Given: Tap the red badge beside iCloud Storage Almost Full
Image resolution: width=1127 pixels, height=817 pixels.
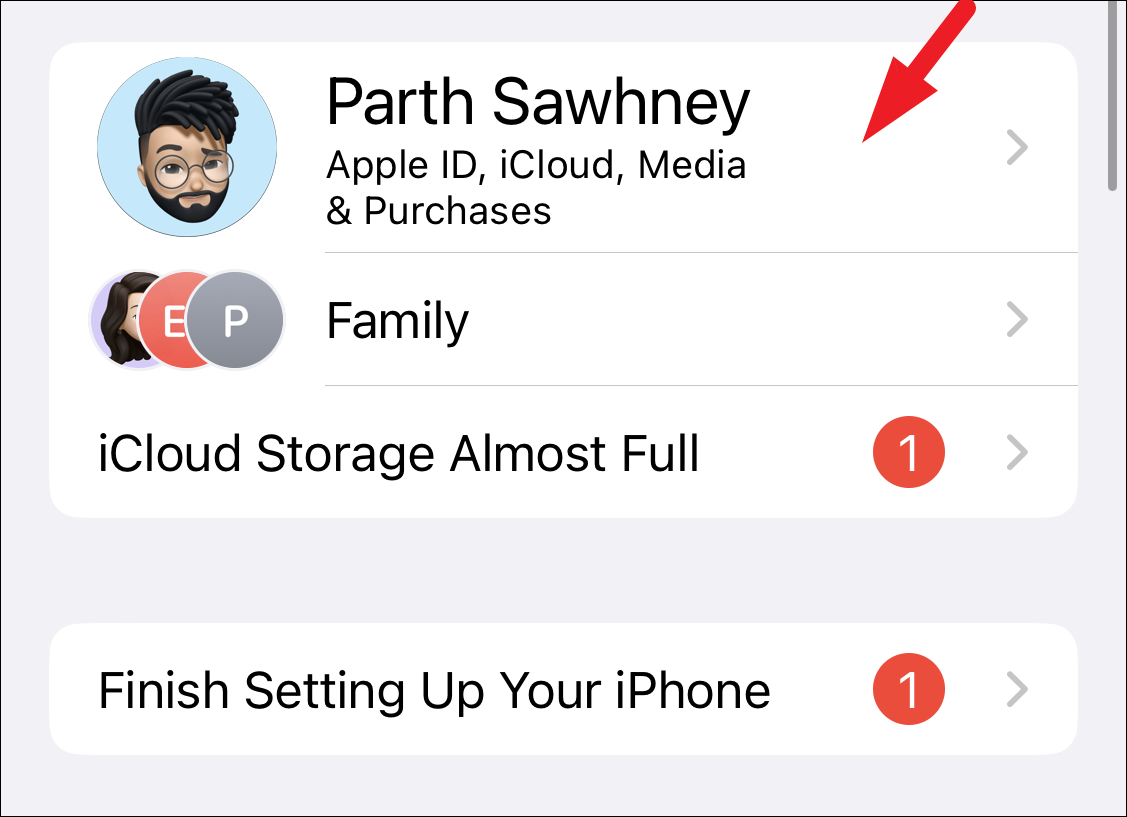Looking at the screenshot, I should coord(908,453).
